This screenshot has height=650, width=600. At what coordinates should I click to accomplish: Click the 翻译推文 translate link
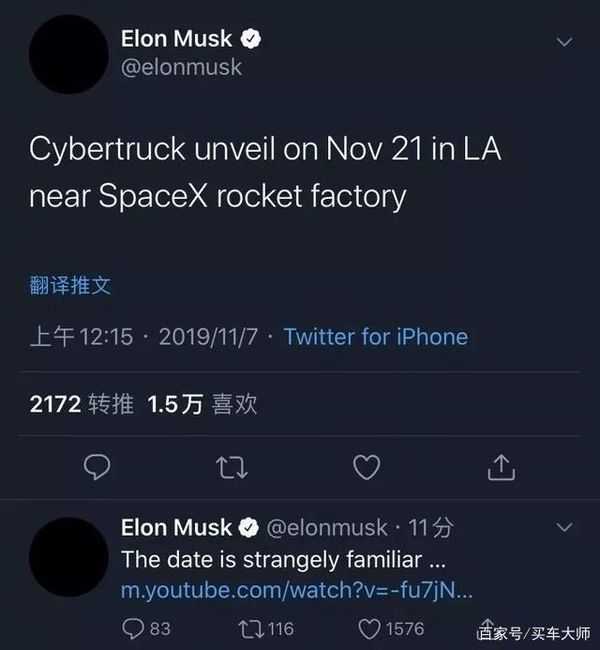70,287
